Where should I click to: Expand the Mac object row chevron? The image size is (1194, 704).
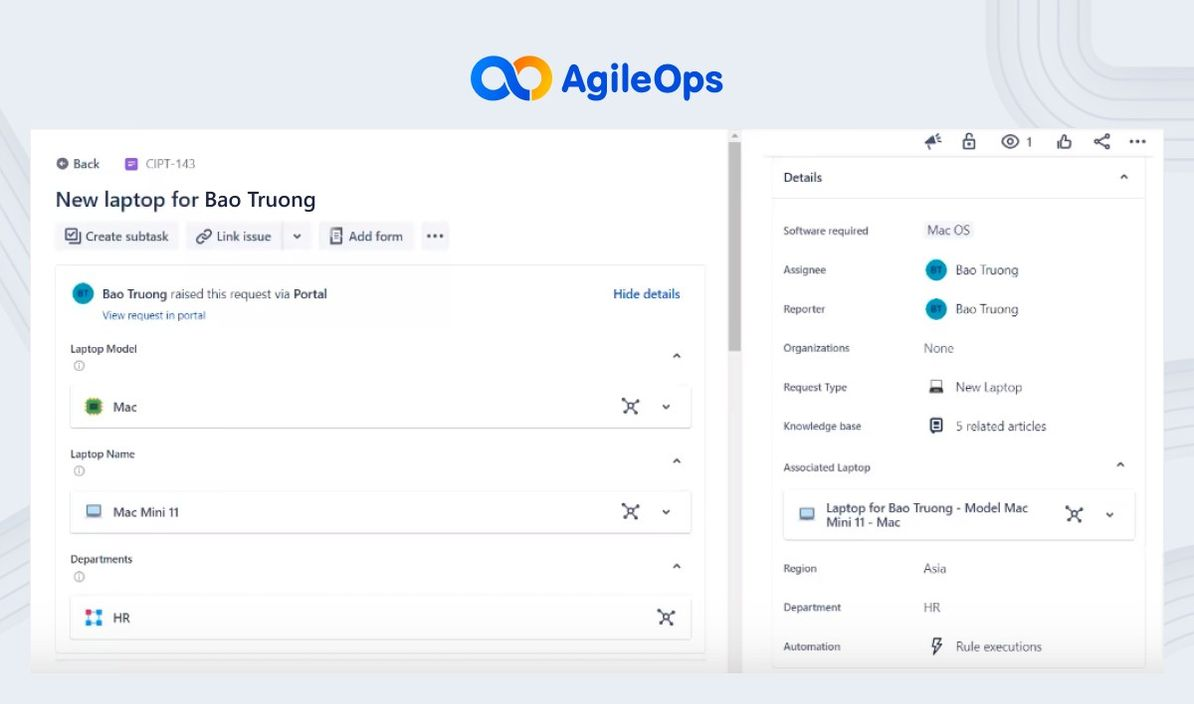click(666, 406)
